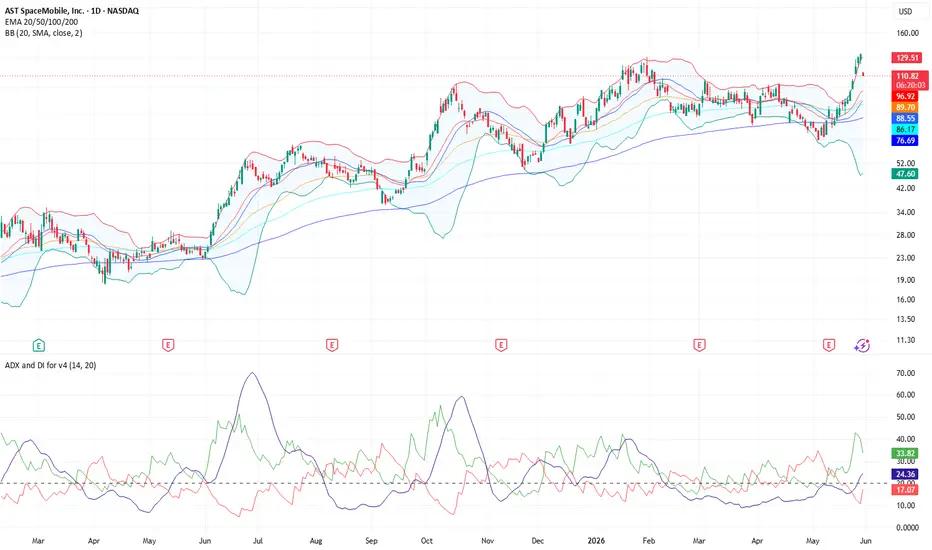
Task: Click the Nov label on time axis
Action: coord(487,540)
